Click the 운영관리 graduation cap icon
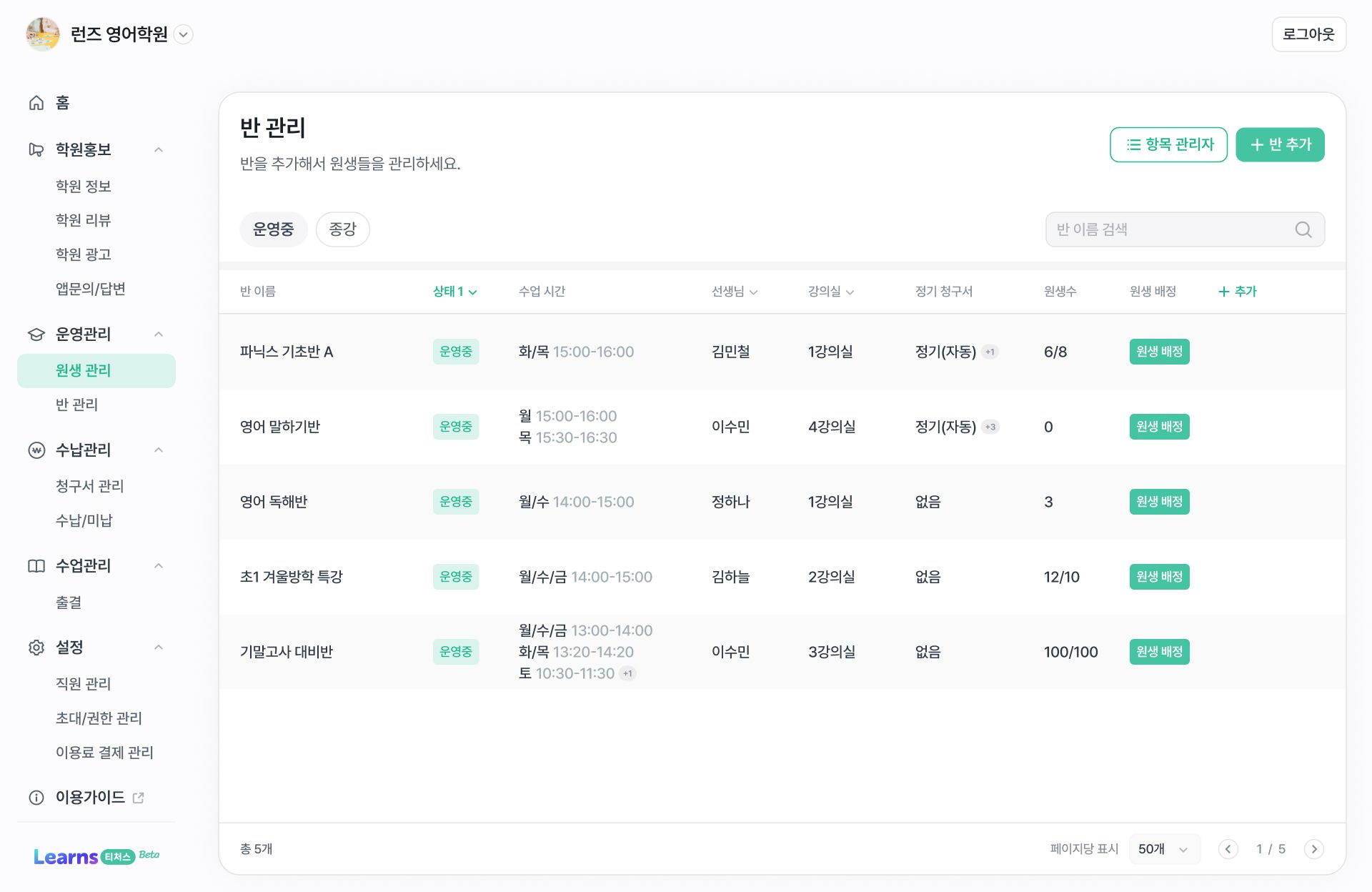This screenshot has height=892, width=1372. click(36, 334)
